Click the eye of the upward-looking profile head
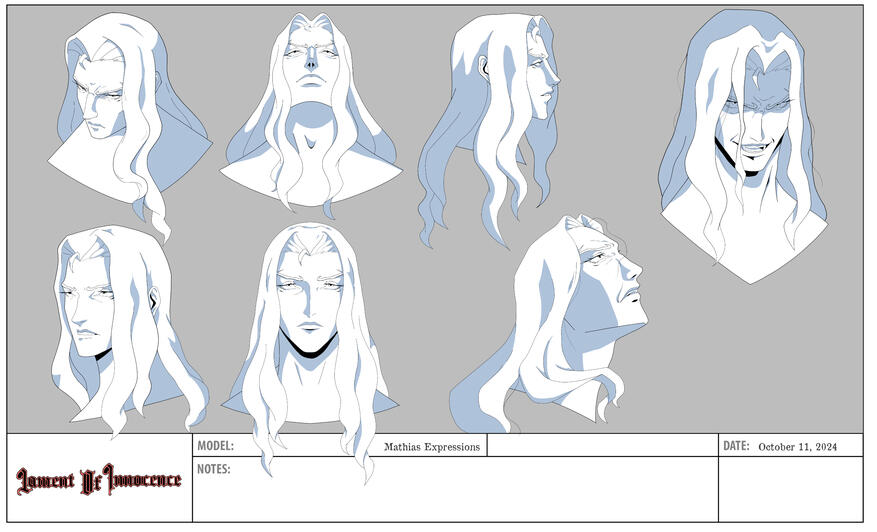This screenshot has width=877, height=532. tap(596, 259)
